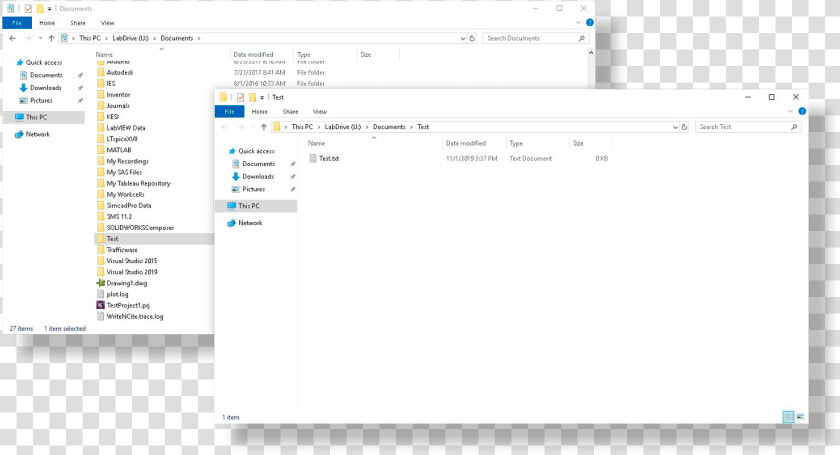
Task: Sort by Size column in Test window
Action: [x=578, y=144]
